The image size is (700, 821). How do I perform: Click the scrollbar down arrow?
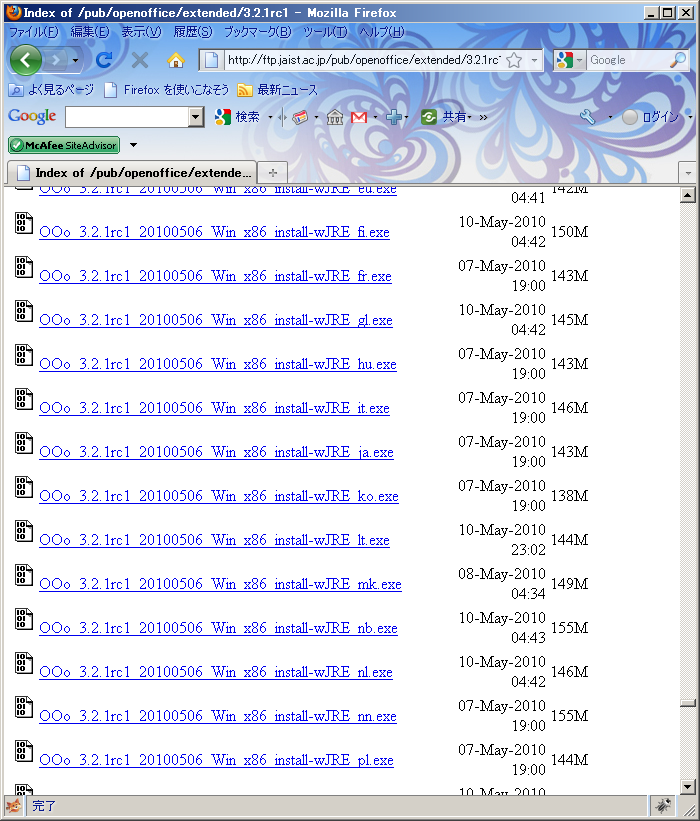[687, 786]
